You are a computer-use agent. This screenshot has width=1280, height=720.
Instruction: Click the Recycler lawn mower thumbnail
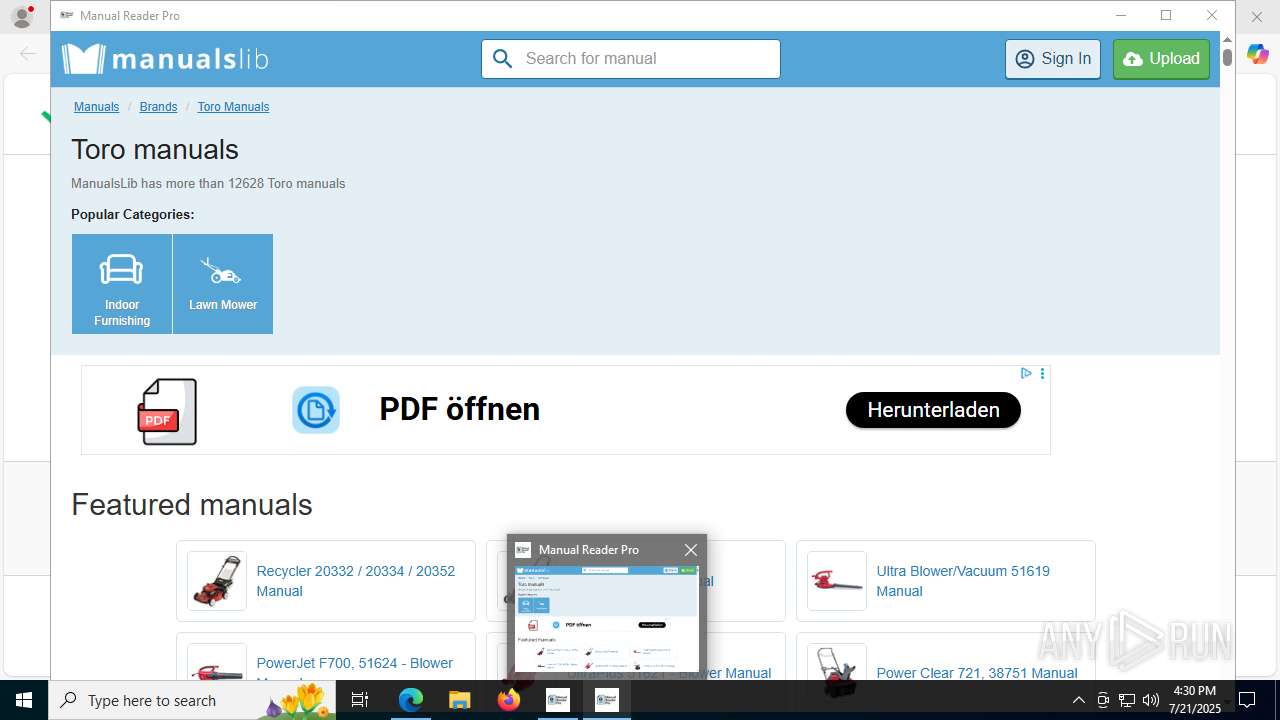coord(217,581)
